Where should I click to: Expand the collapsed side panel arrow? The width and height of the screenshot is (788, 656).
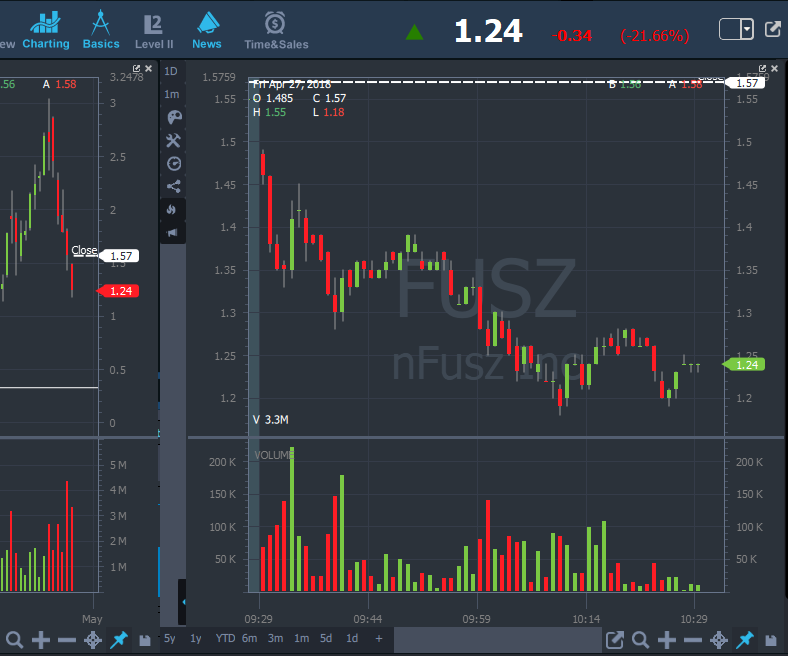coord(182,602)
